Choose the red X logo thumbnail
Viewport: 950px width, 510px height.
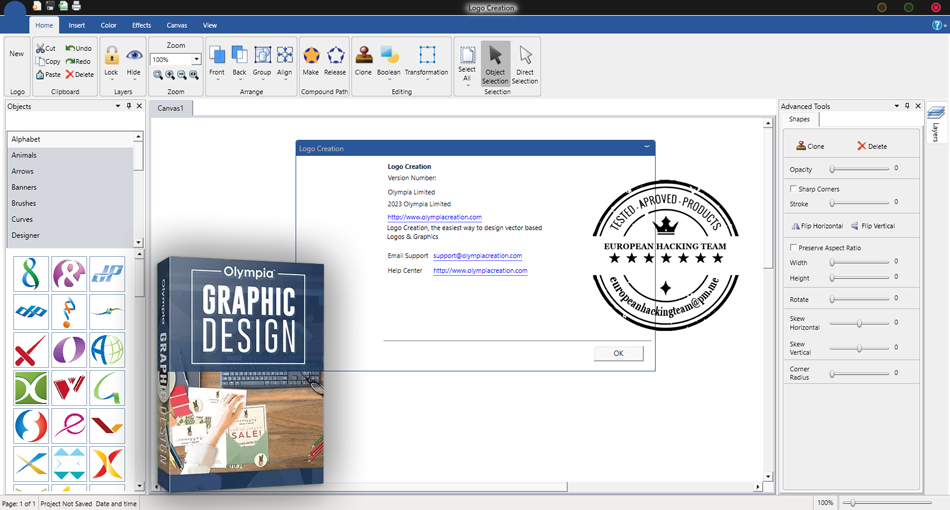[x=30, y=350]
